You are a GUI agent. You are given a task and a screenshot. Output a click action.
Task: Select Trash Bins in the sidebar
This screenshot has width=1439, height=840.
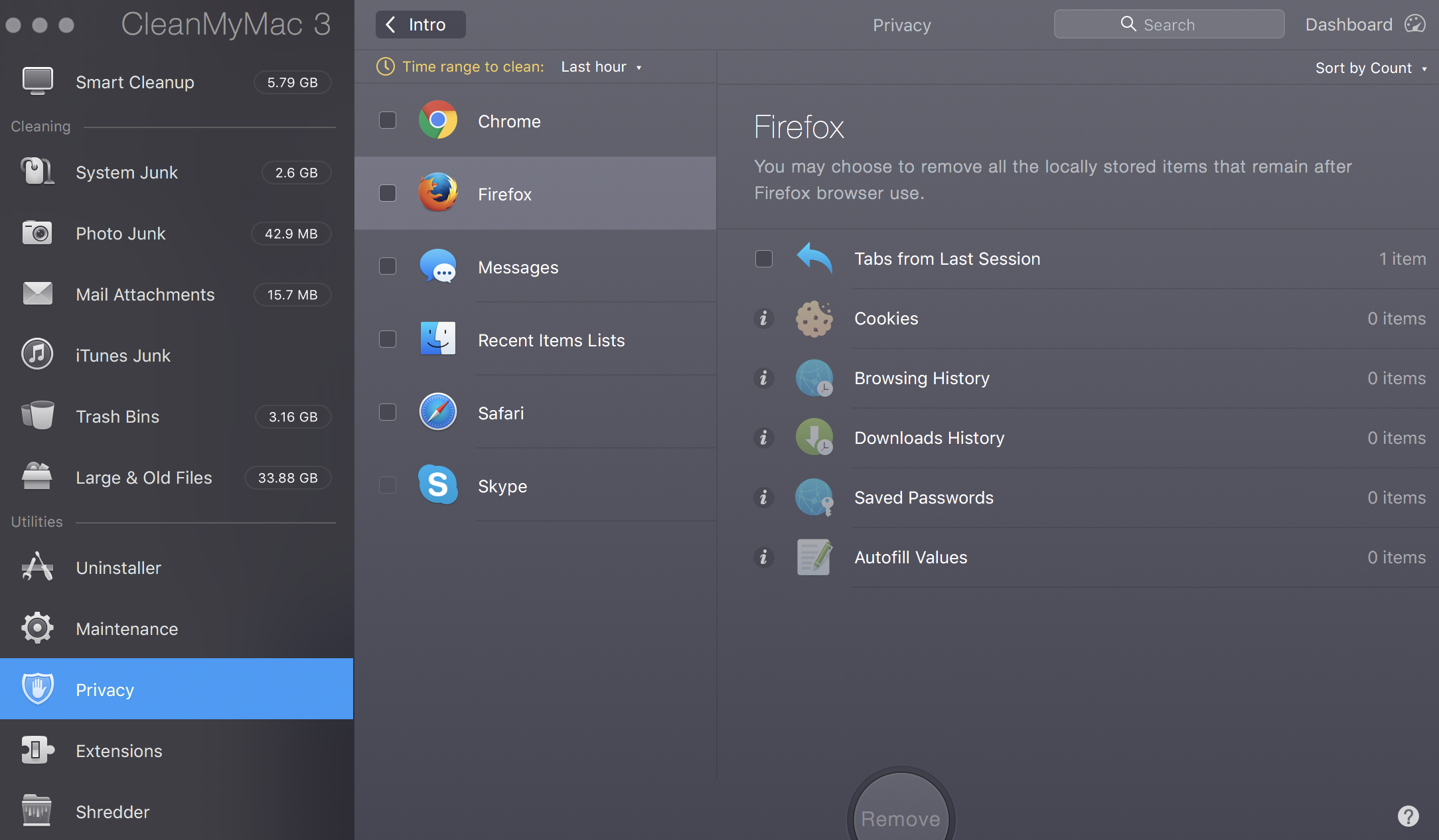tap(177, 417)
